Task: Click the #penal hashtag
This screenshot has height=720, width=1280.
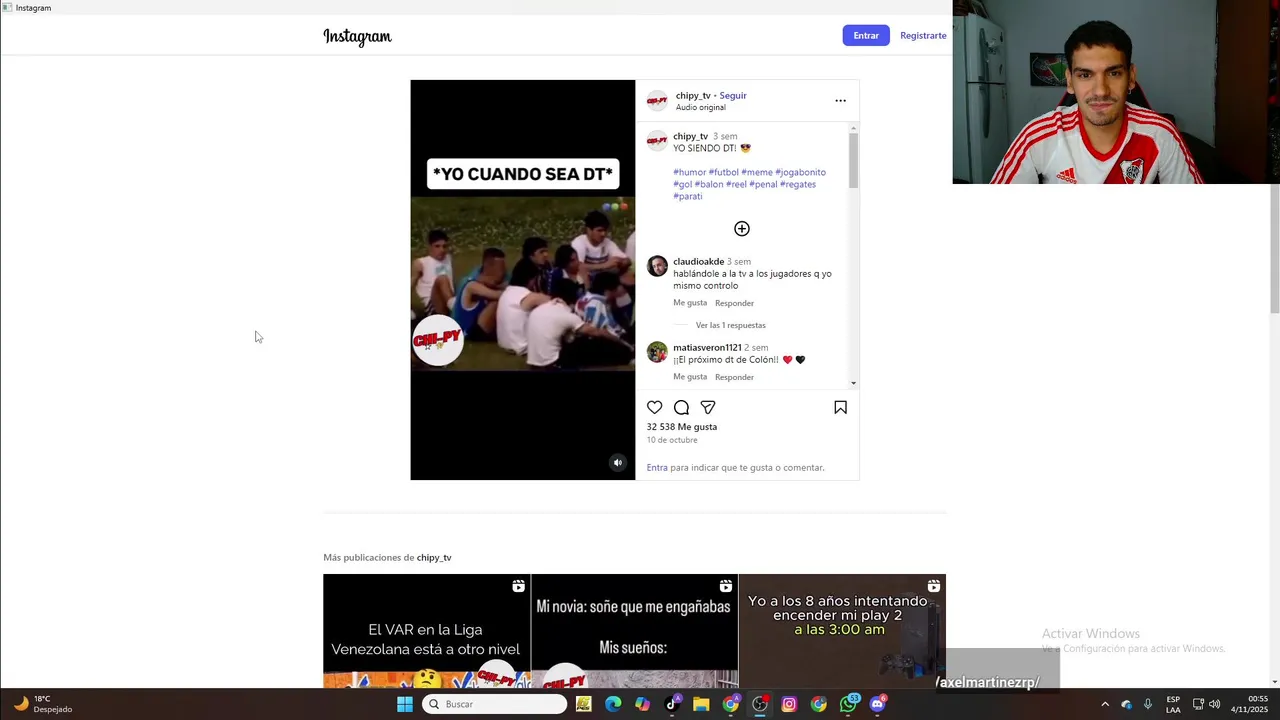Action: [763, 184]
